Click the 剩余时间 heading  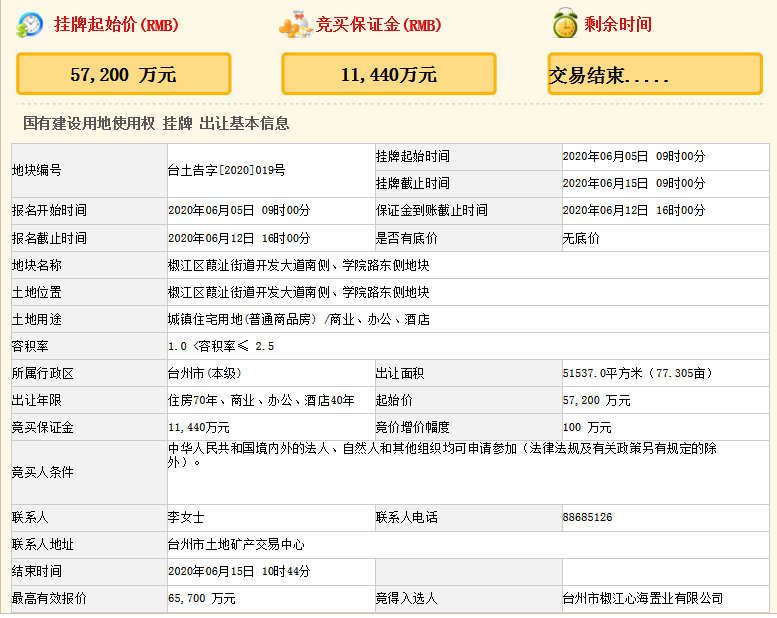[618, 24]
